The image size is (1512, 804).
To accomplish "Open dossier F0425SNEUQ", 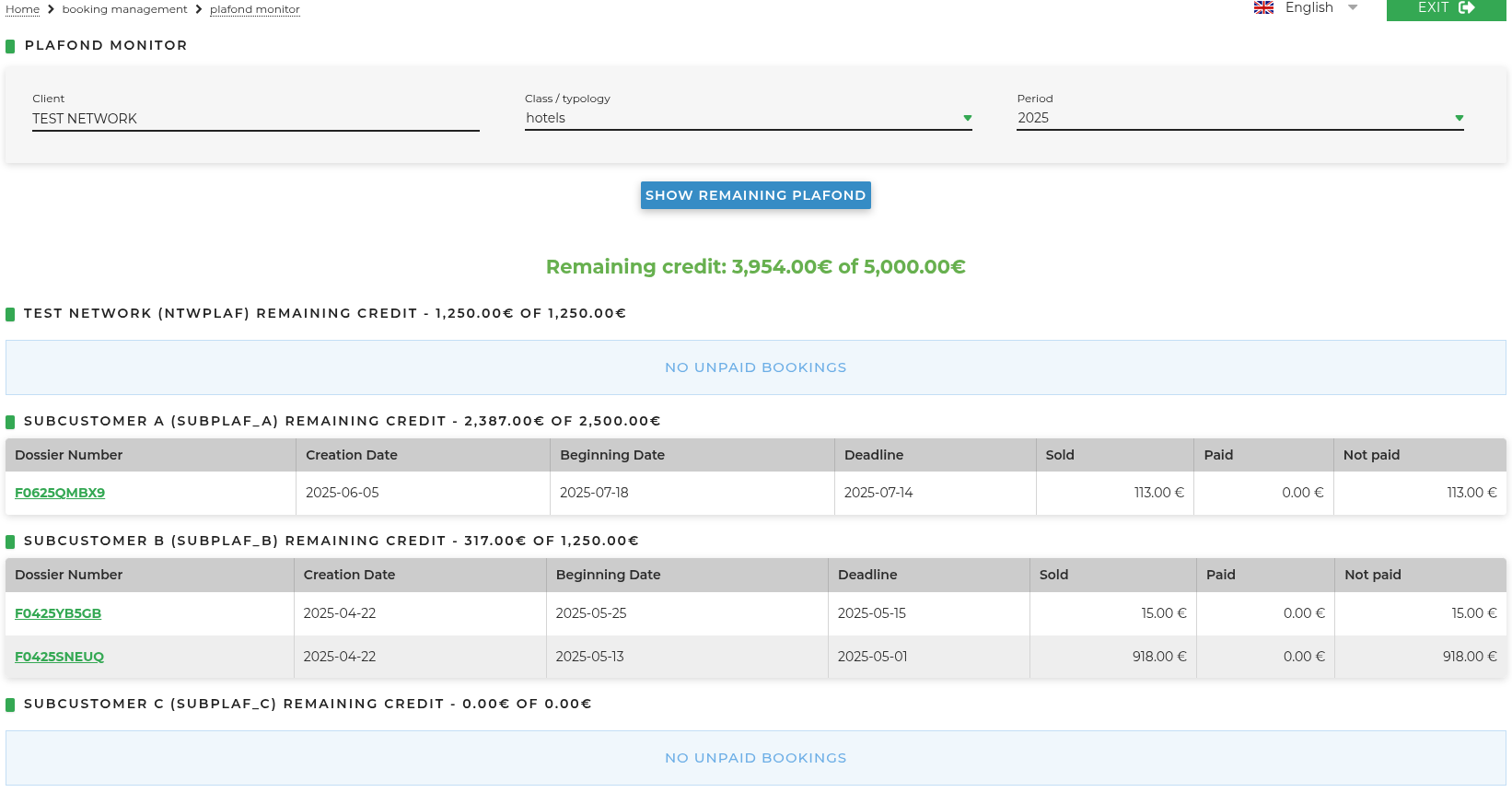I will [59, 657].
